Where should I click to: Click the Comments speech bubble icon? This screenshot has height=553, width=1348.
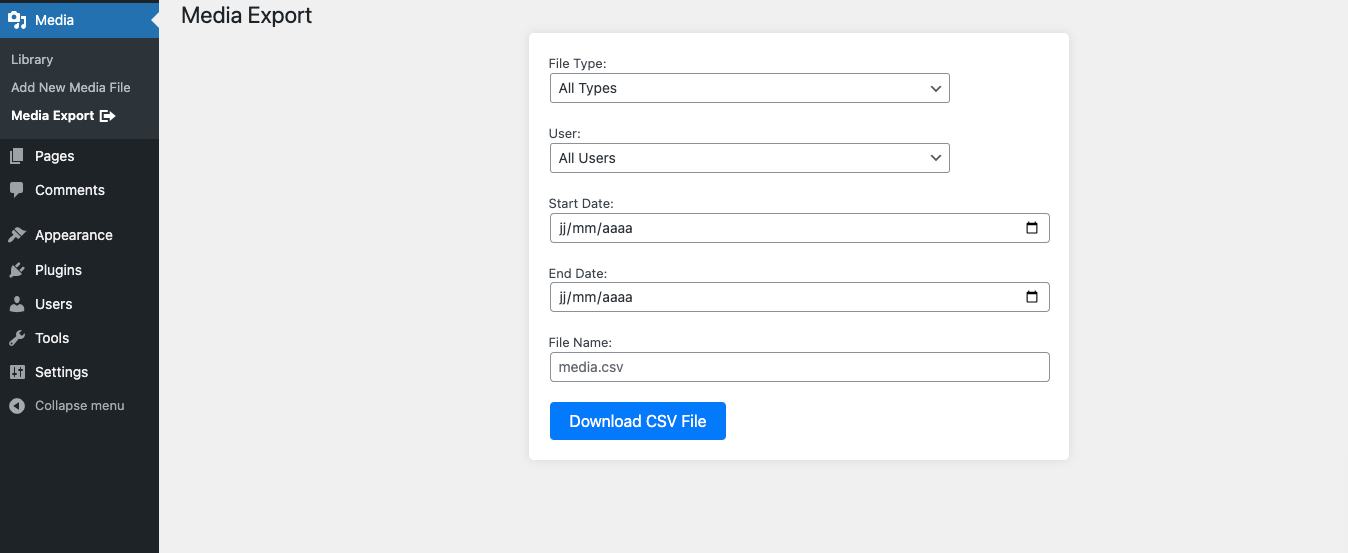[17, 190]
